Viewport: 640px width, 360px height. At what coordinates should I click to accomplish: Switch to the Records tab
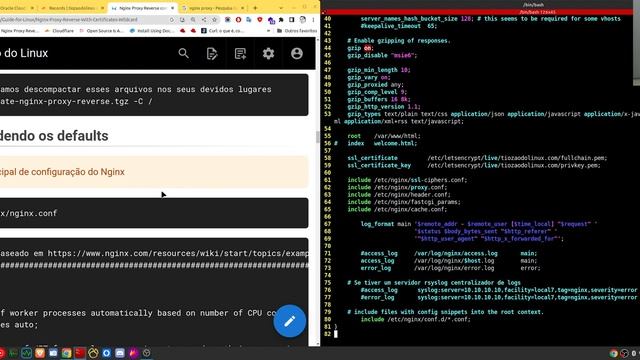[x=72, y=8]
